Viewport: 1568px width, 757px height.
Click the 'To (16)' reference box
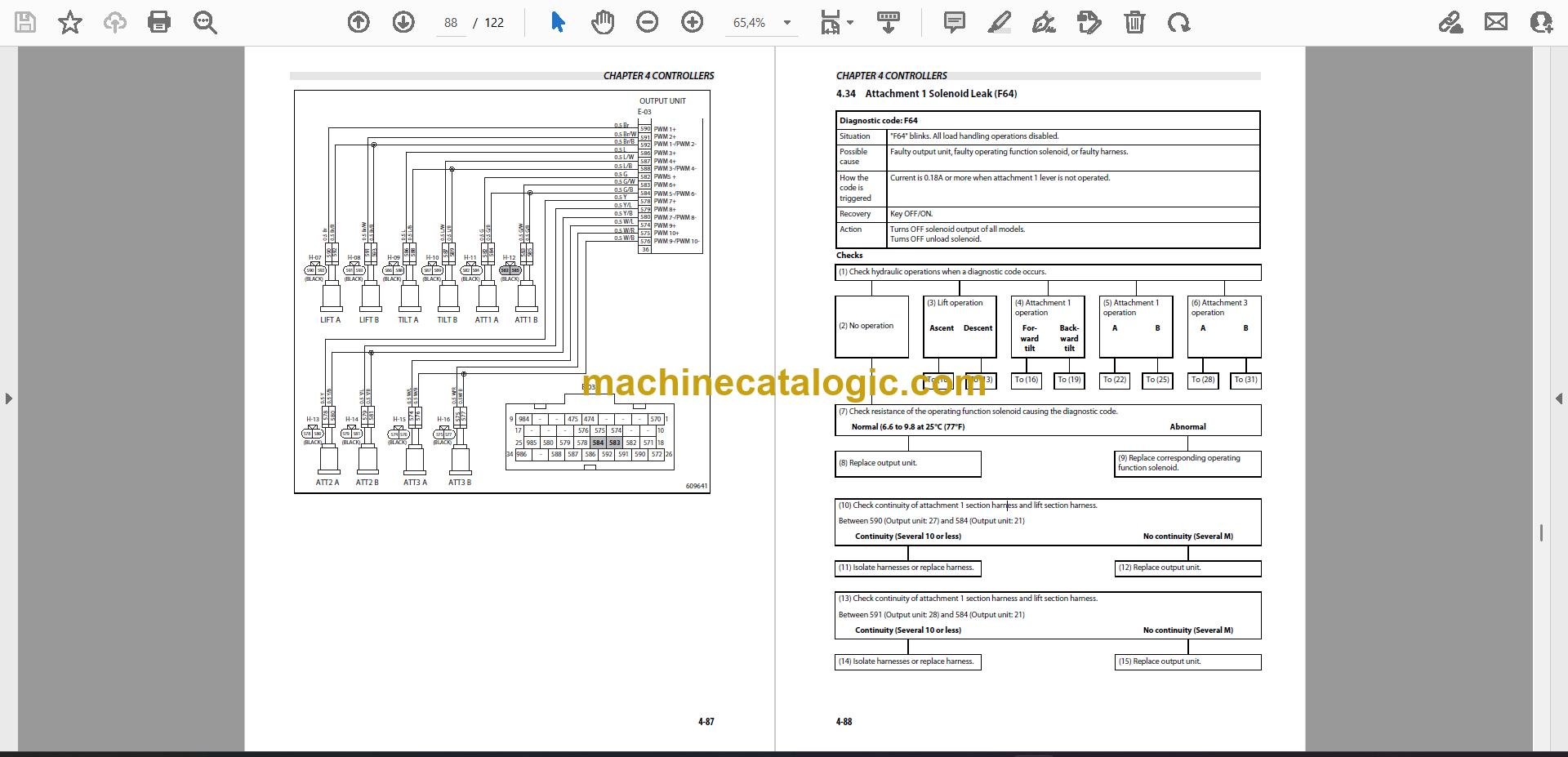point(1027,380)
